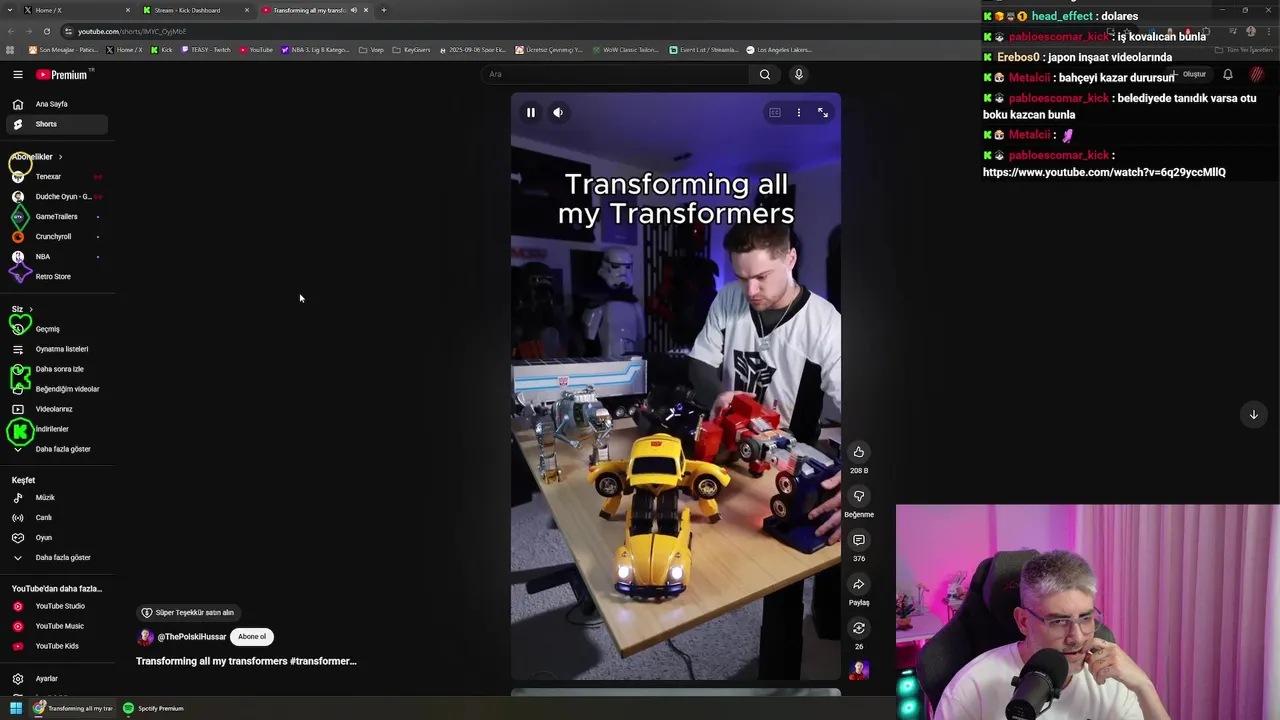This screenshot has width=1280, height=720.
Task: Open the Short's three-dot options menu
Action: click(798, 113)
